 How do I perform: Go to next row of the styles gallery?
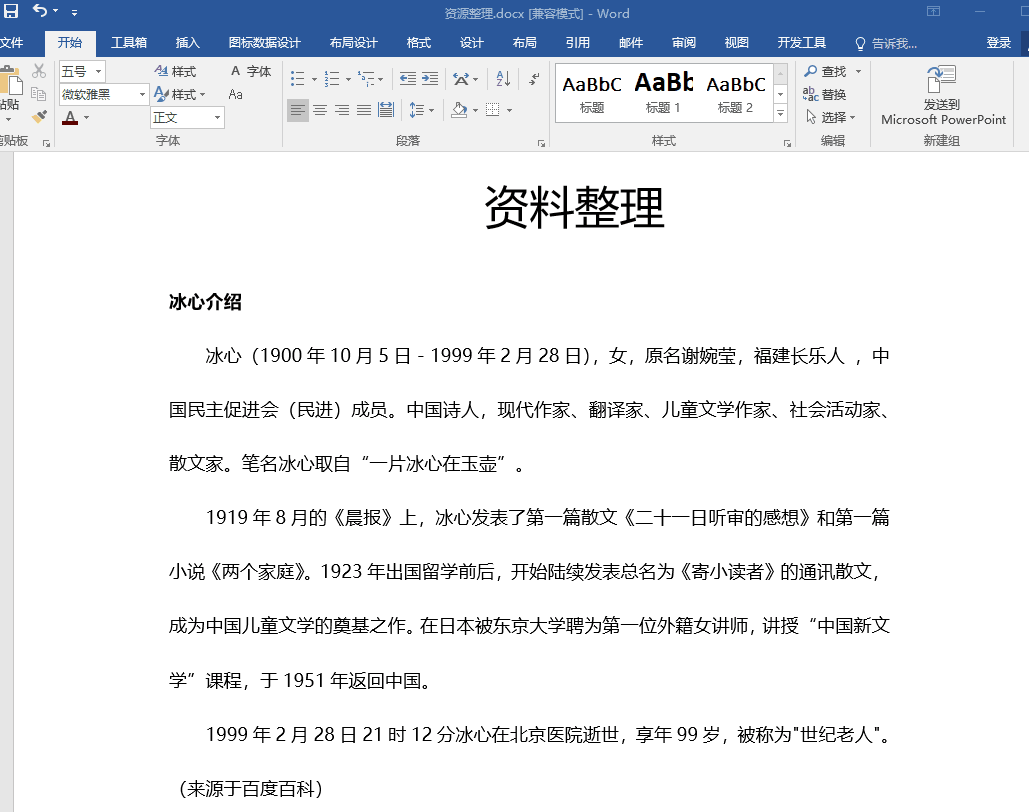(780, 94)
